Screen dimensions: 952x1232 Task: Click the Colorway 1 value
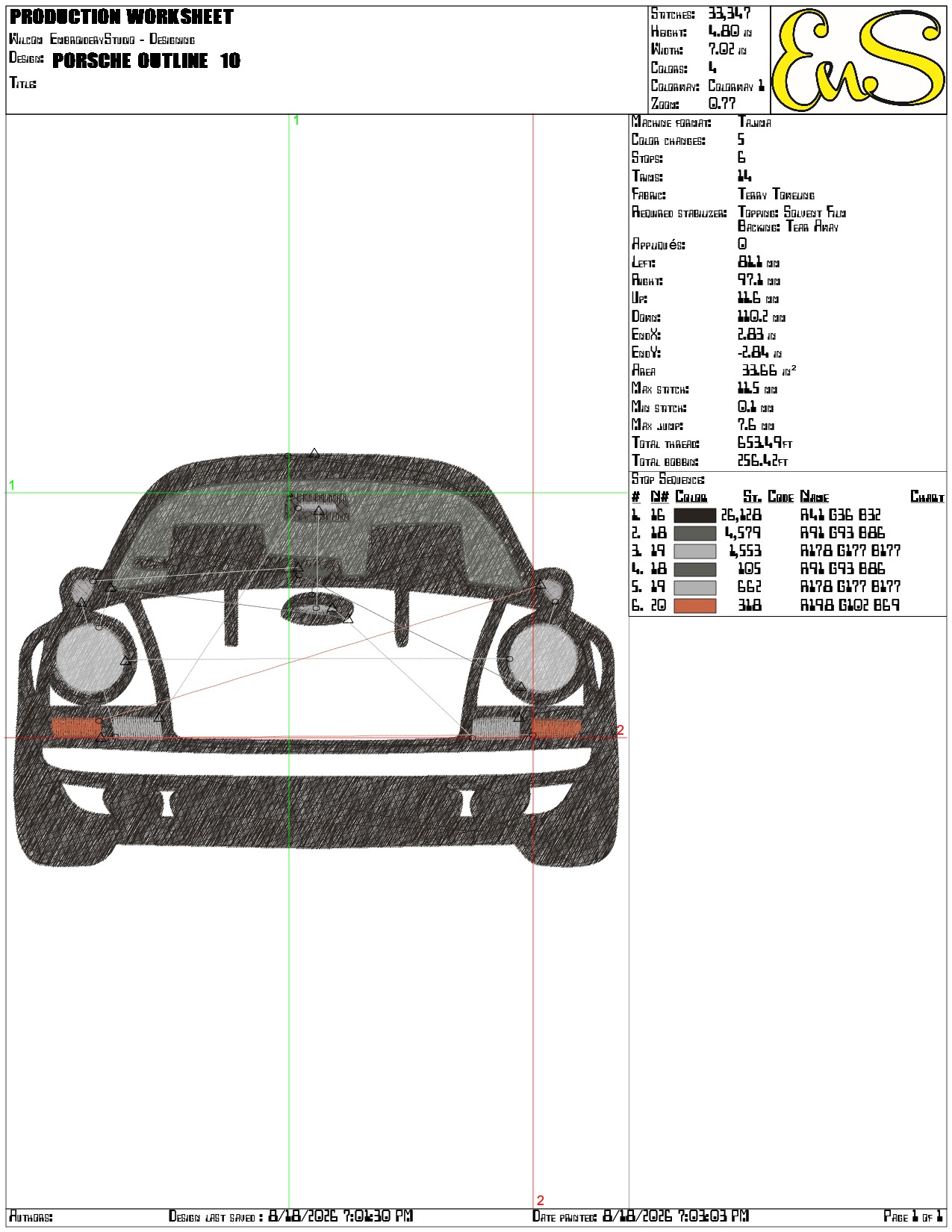coord(736,86)
